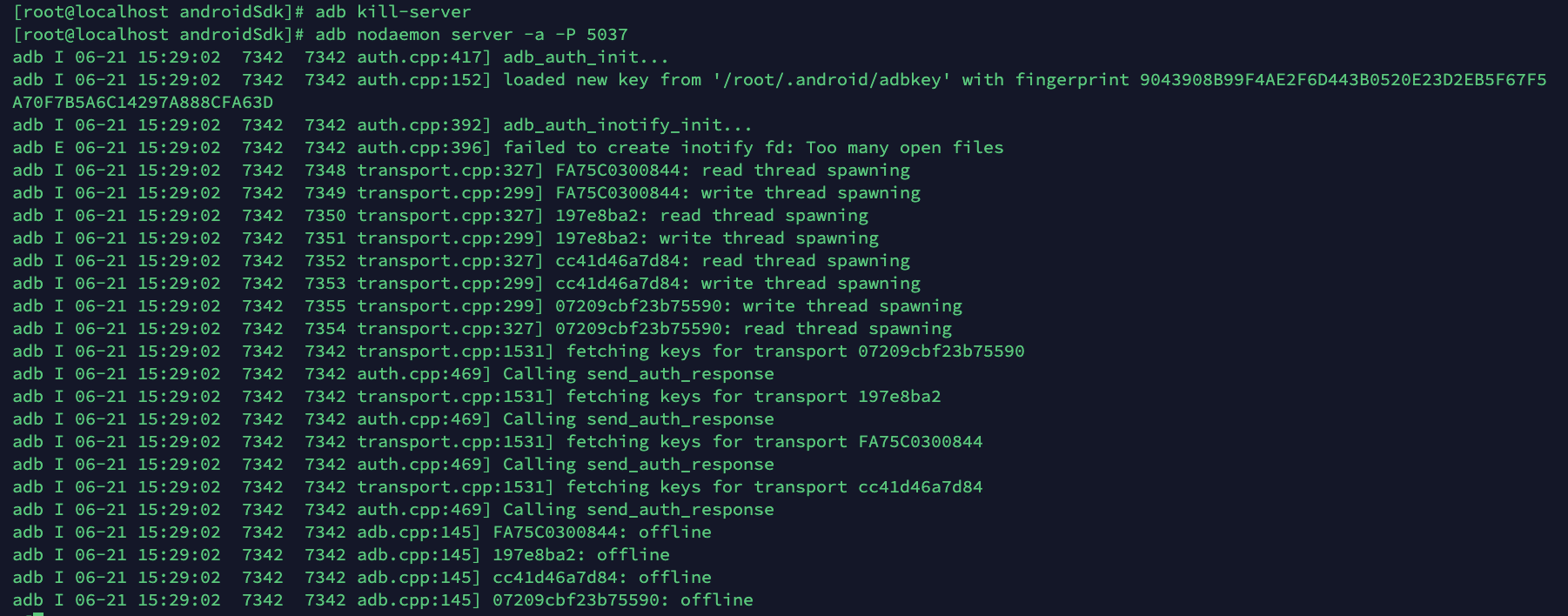Click "197e8ba2: write thread spawning" entry

[717, 238]
